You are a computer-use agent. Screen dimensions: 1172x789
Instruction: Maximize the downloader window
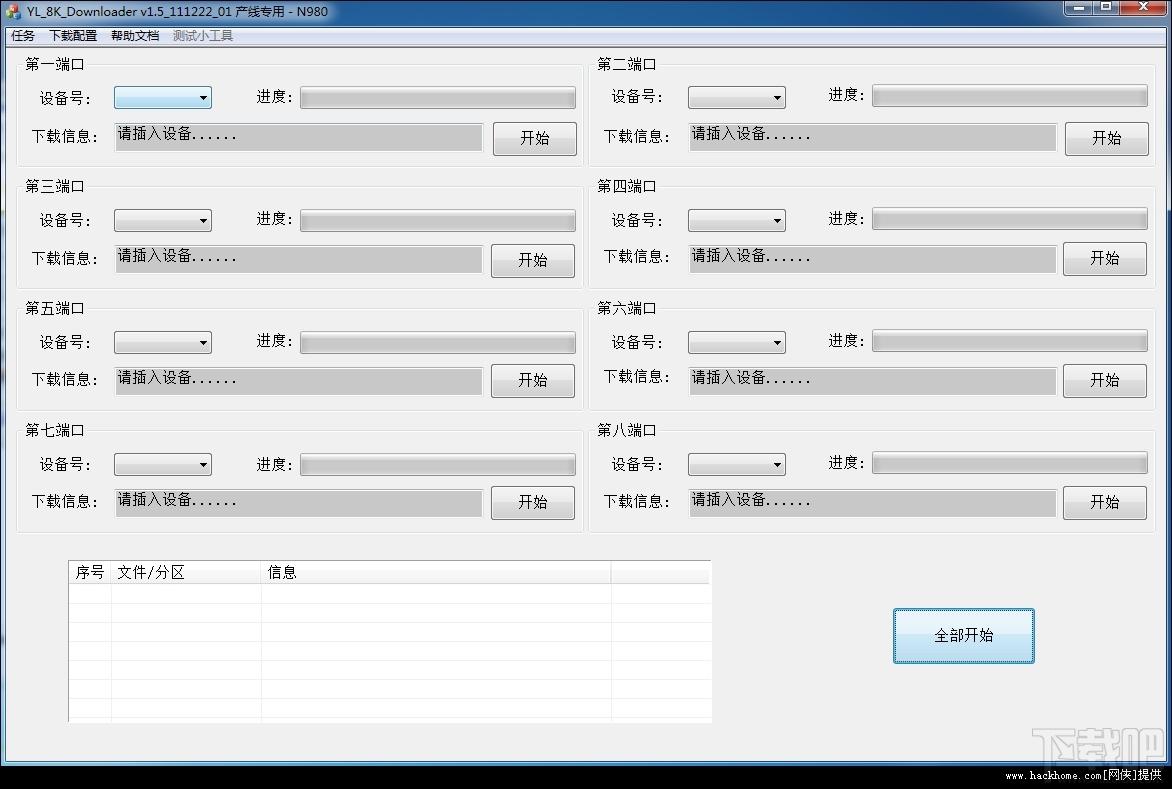1105,7
